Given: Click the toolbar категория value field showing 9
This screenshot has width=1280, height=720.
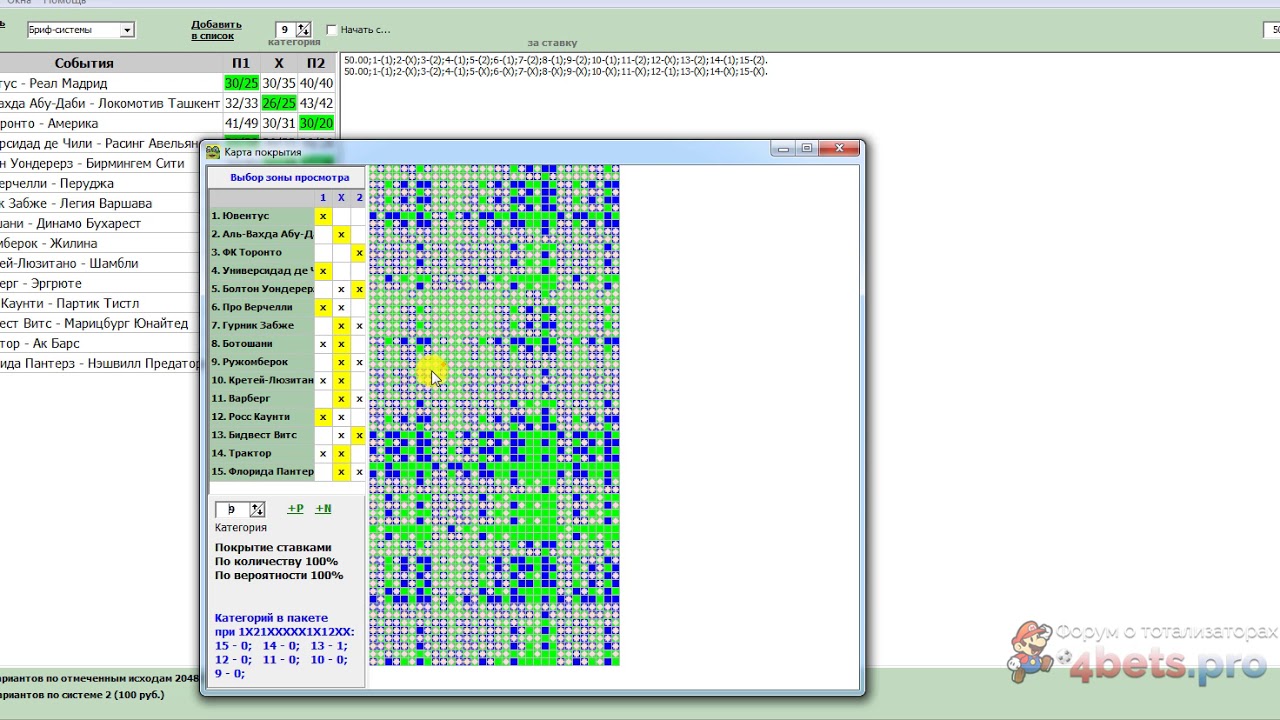Looking at the screenshot, I should [x=285, y=30].
